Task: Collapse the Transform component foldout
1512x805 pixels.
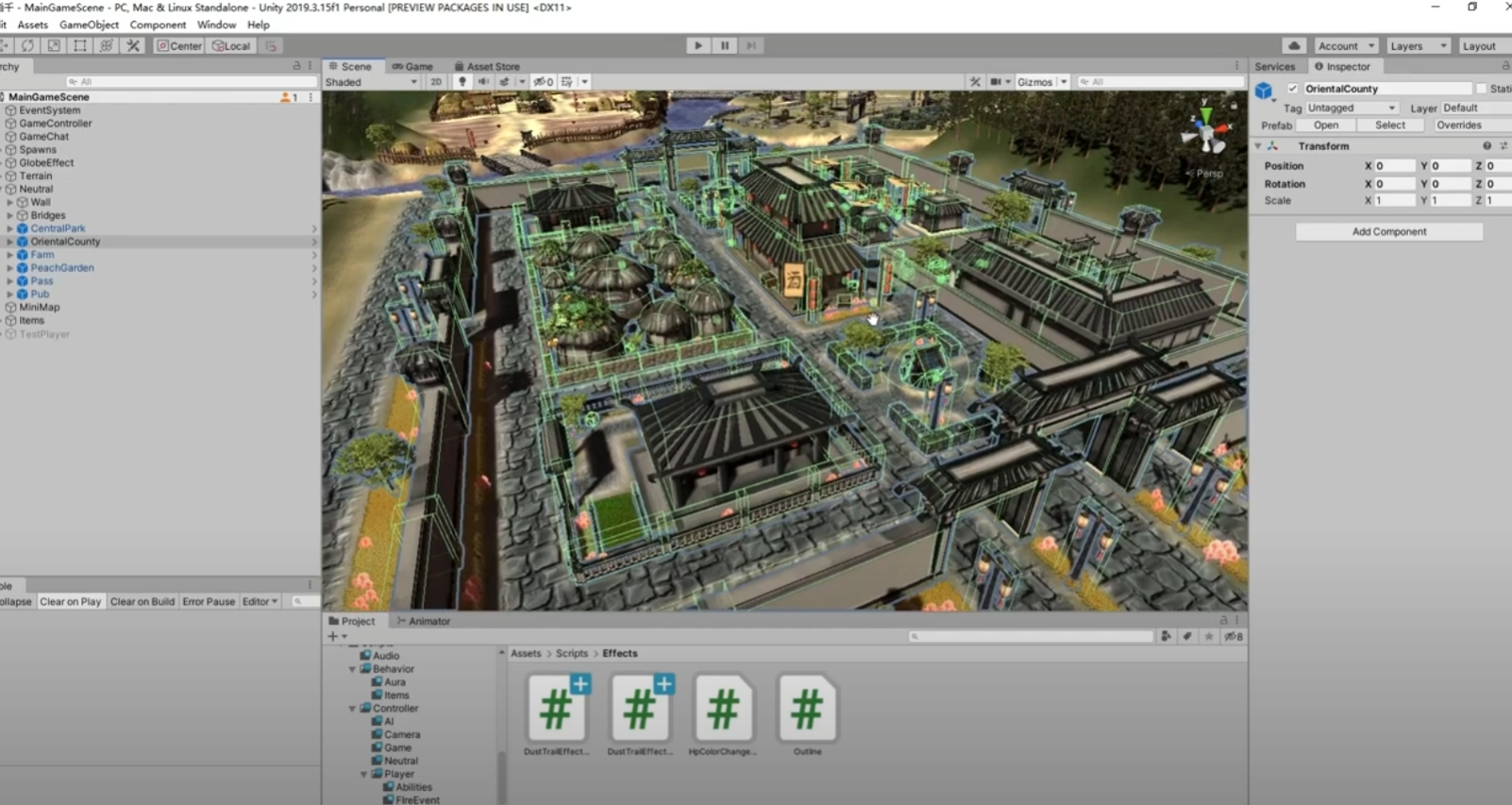Action: [1258, 146]
